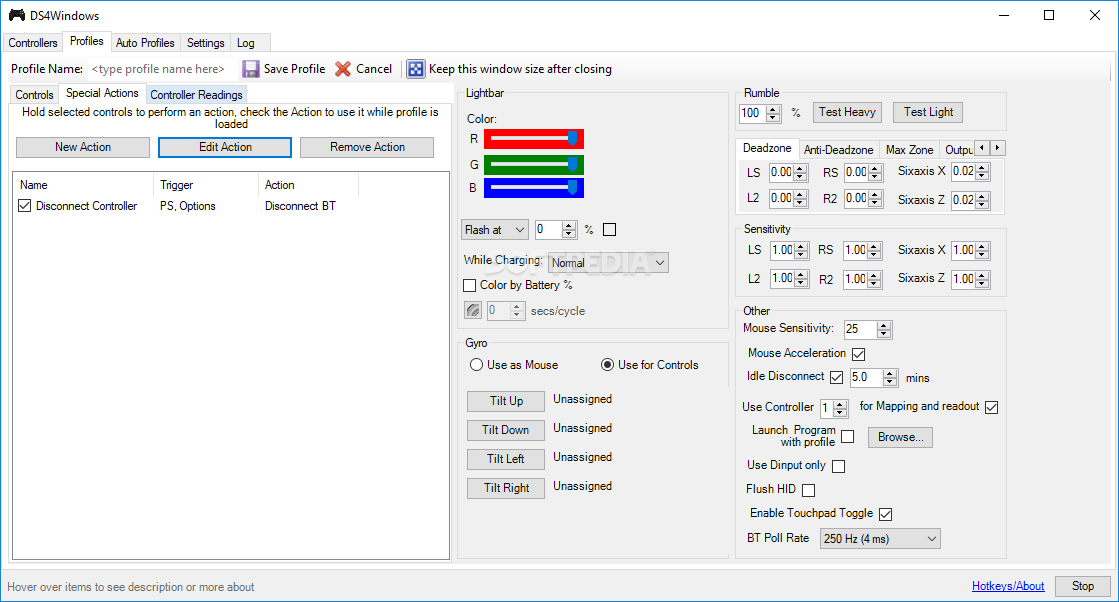Toggle the Disconnect Controller action checkbox
Image resolution: width=1119 pixels, height=602 pixels.
[x=25, y=205]
